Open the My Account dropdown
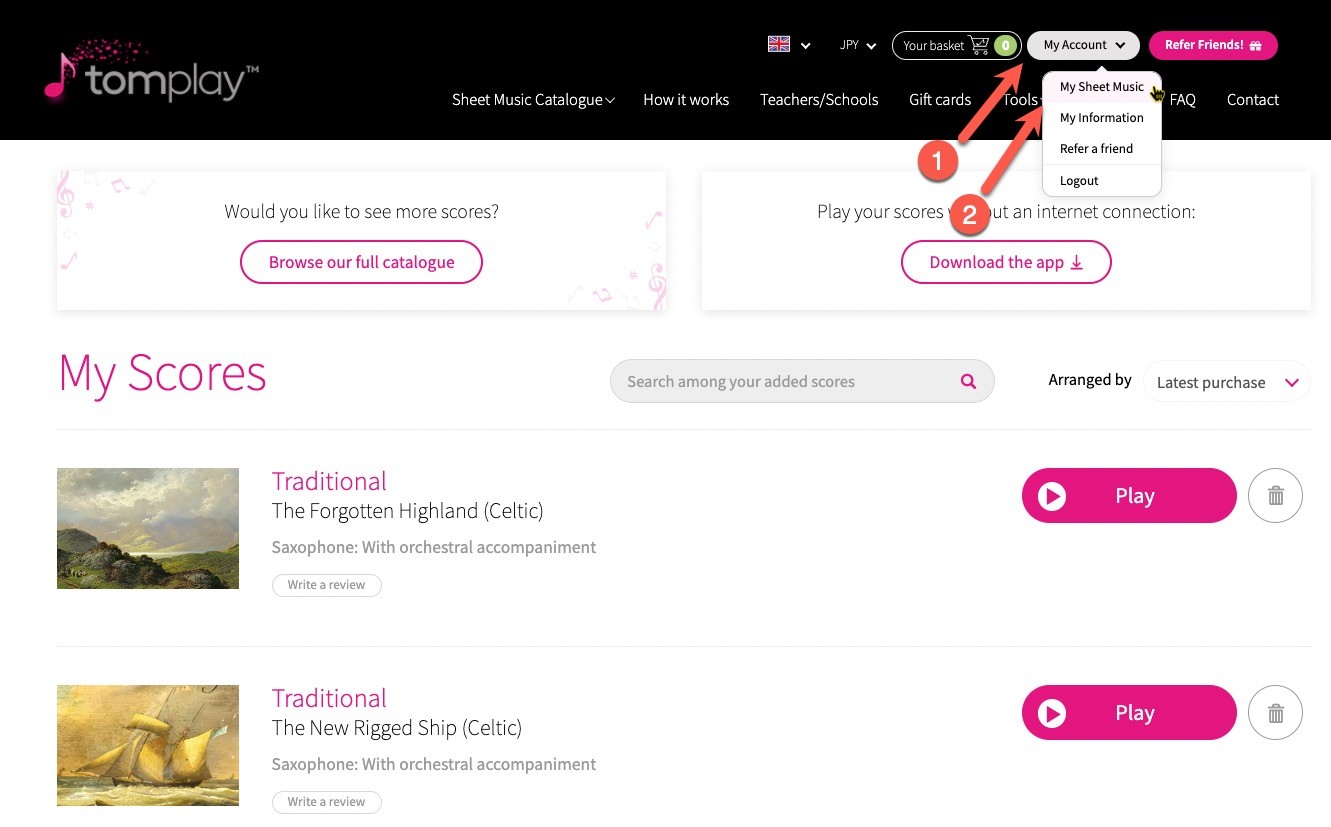Image resolution: width=1331 pixels, height=827 pixels. (x=1083, y=45)
